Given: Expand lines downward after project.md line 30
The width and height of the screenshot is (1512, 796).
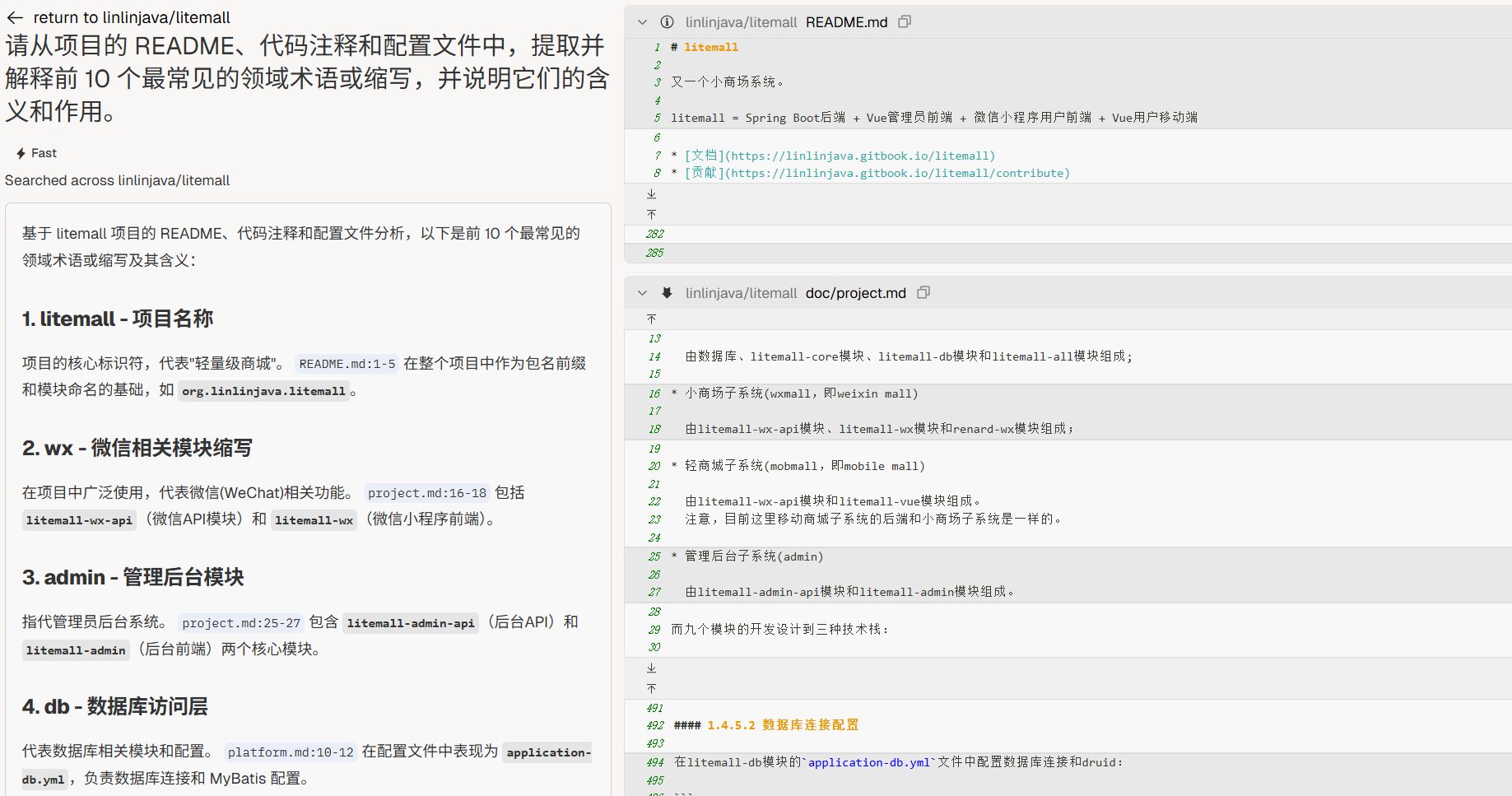Looking at the screenshot, I should tap(651, 668).
